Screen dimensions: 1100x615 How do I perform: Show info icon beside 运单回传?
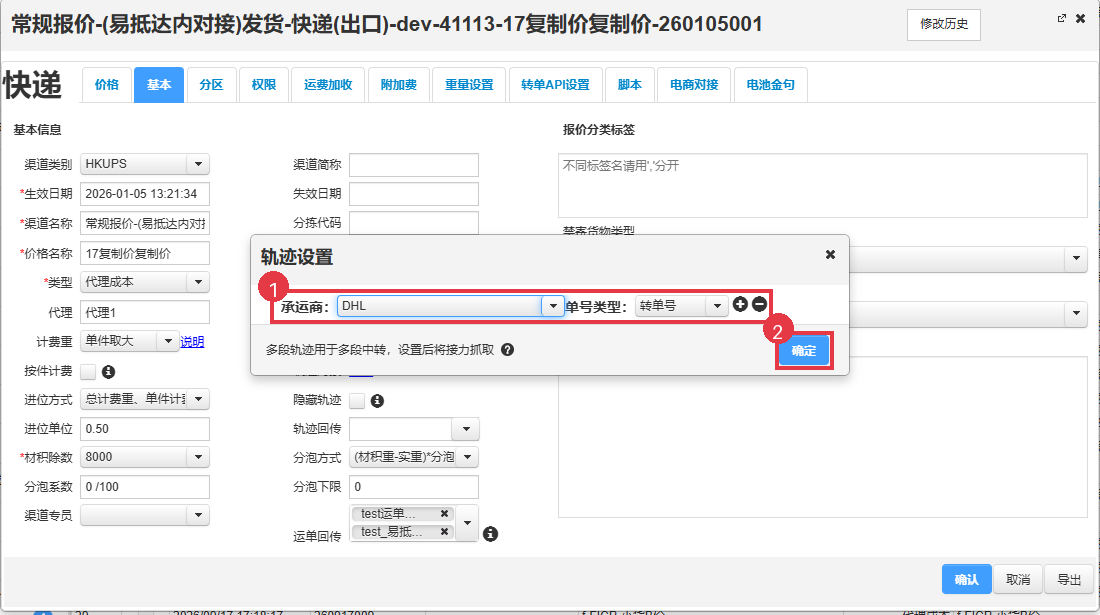[x=490, y=534]
